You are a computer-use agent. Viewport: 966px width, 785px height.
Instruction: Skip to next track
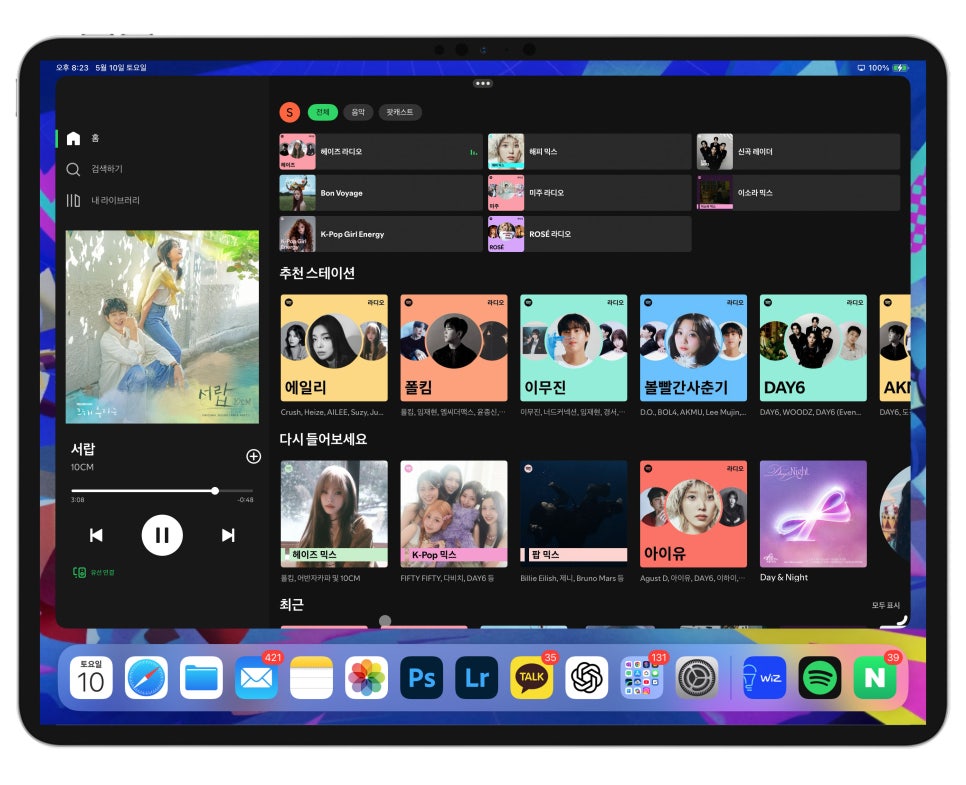[229, 535]
